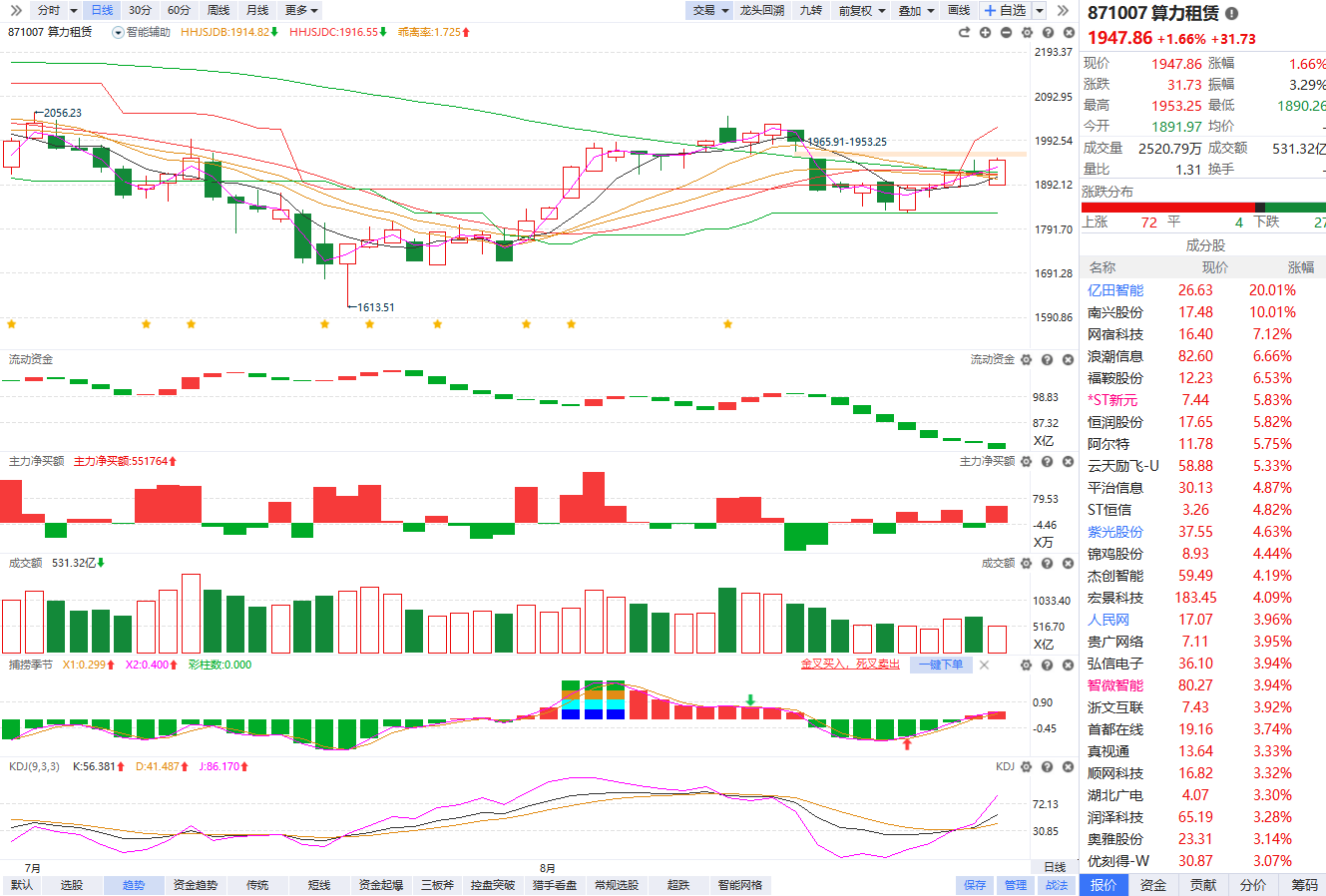Open the help icon of the 流动资金 panel
The height and width of the screenshot is (896, 1326).
tap(1047, 360)
